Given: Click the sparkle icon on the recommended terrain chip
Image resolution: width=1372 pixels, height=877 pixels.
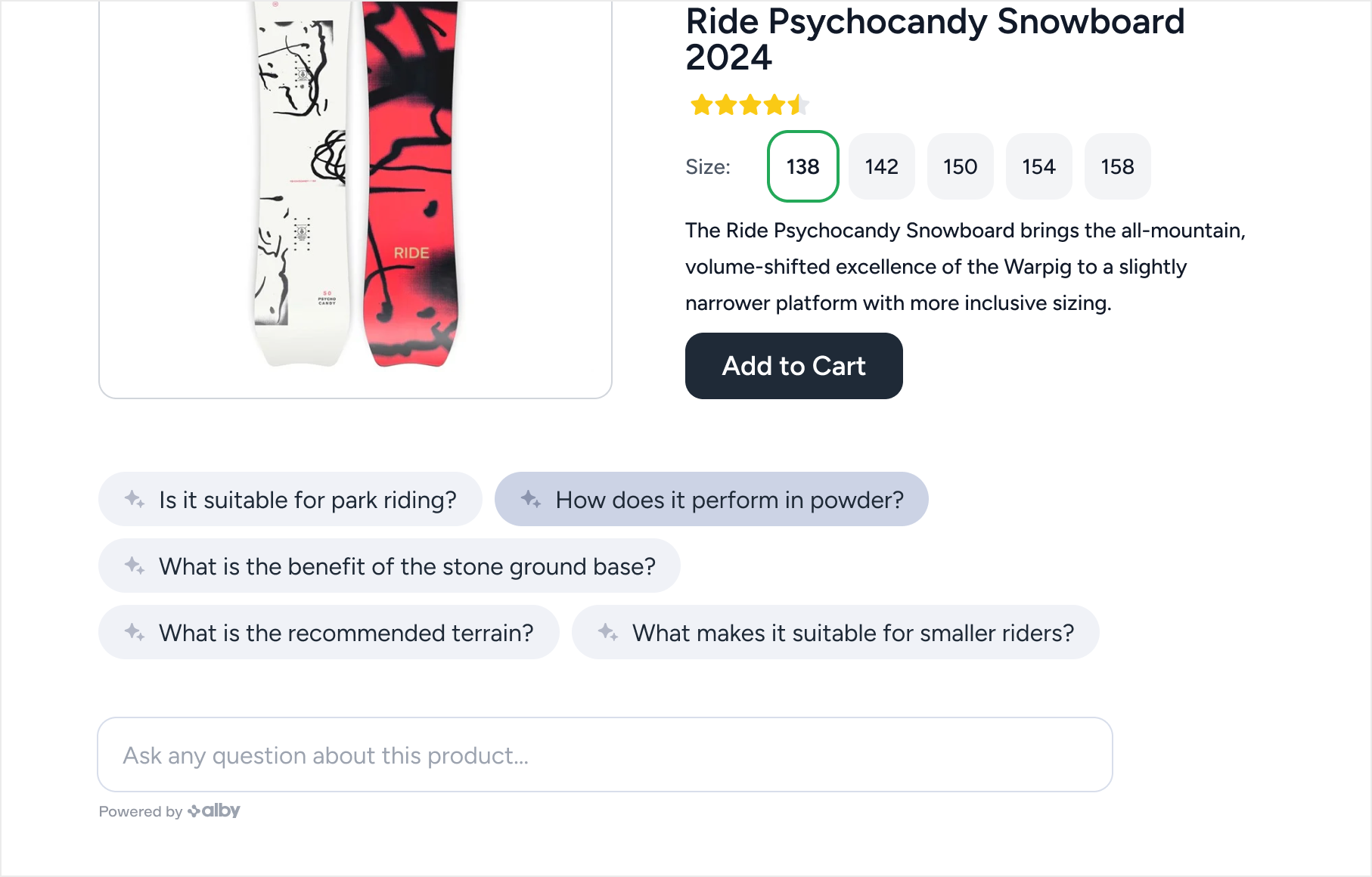Looking at the screenshot, I should click(x=135, y=632).
